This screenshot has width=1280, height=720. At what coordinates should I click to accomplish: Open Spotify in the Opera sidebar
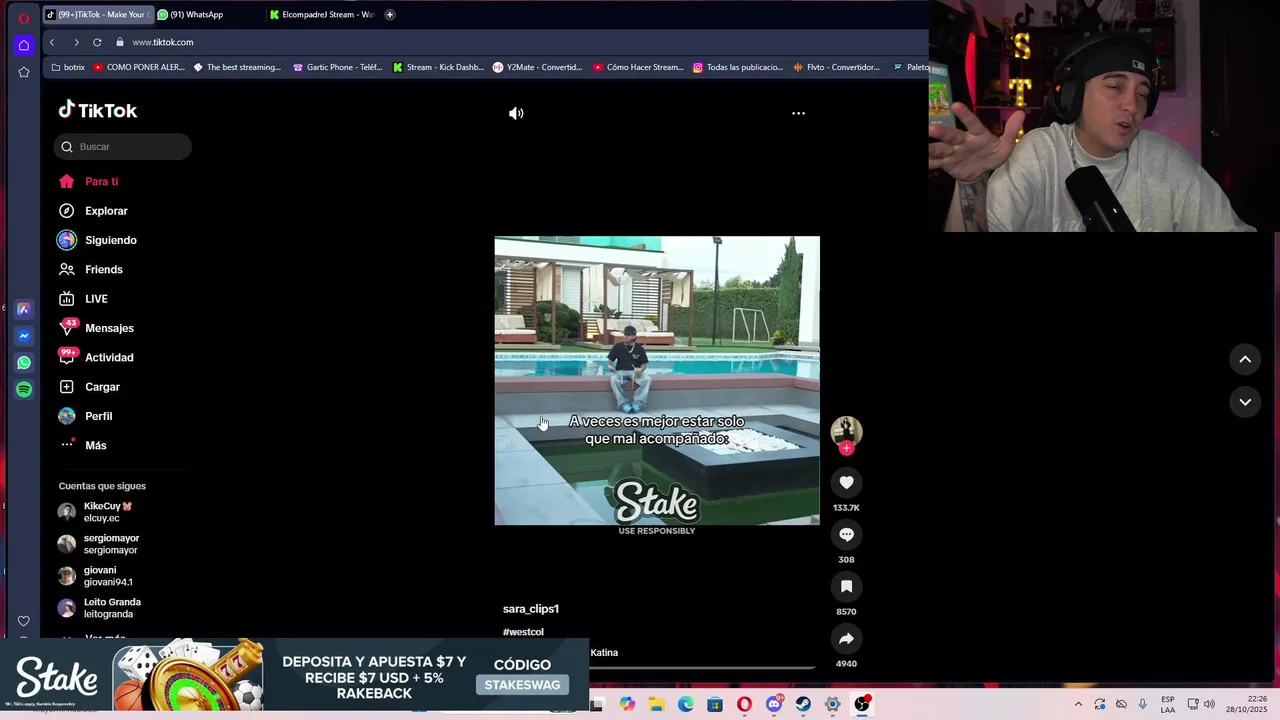click(x=24, y=389)
